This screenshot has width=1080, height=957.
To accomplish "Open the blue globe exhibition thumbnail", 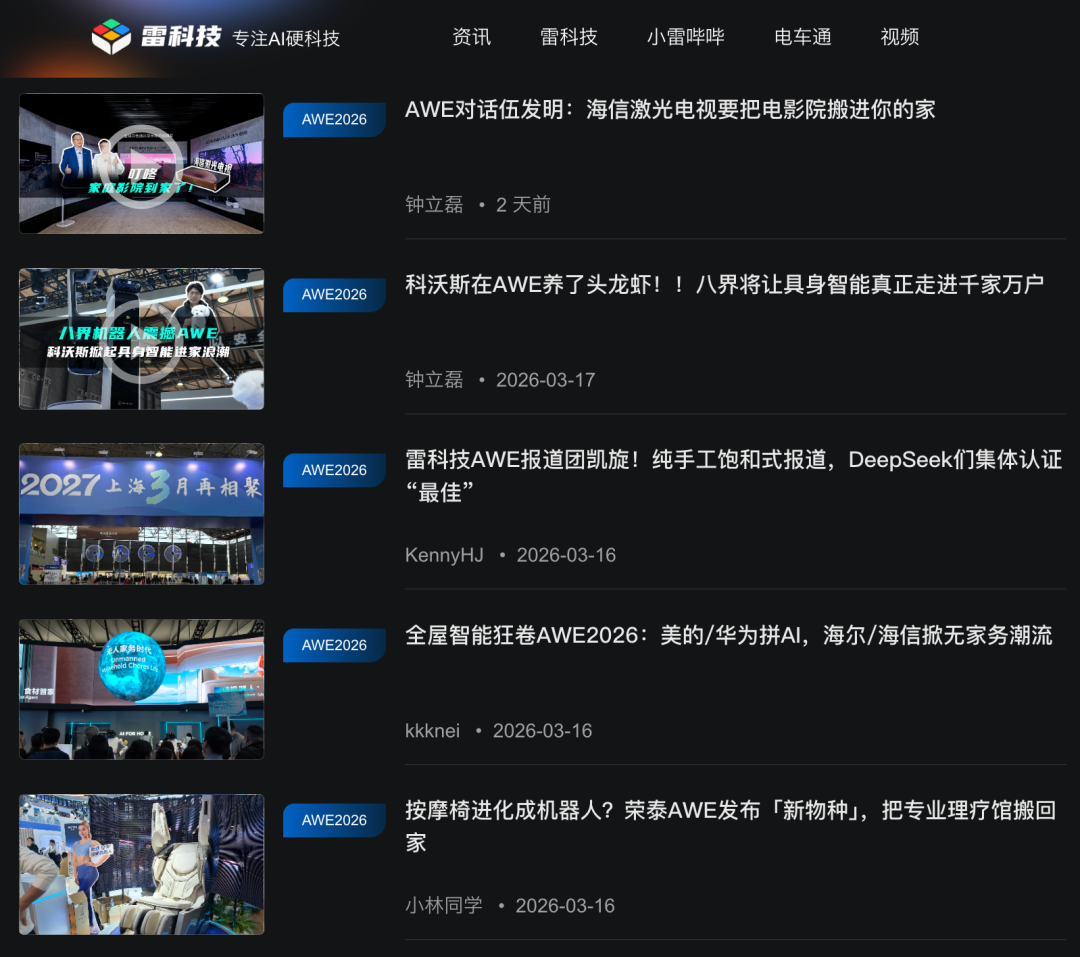I will pyautogui.click(x=142, y=689).
